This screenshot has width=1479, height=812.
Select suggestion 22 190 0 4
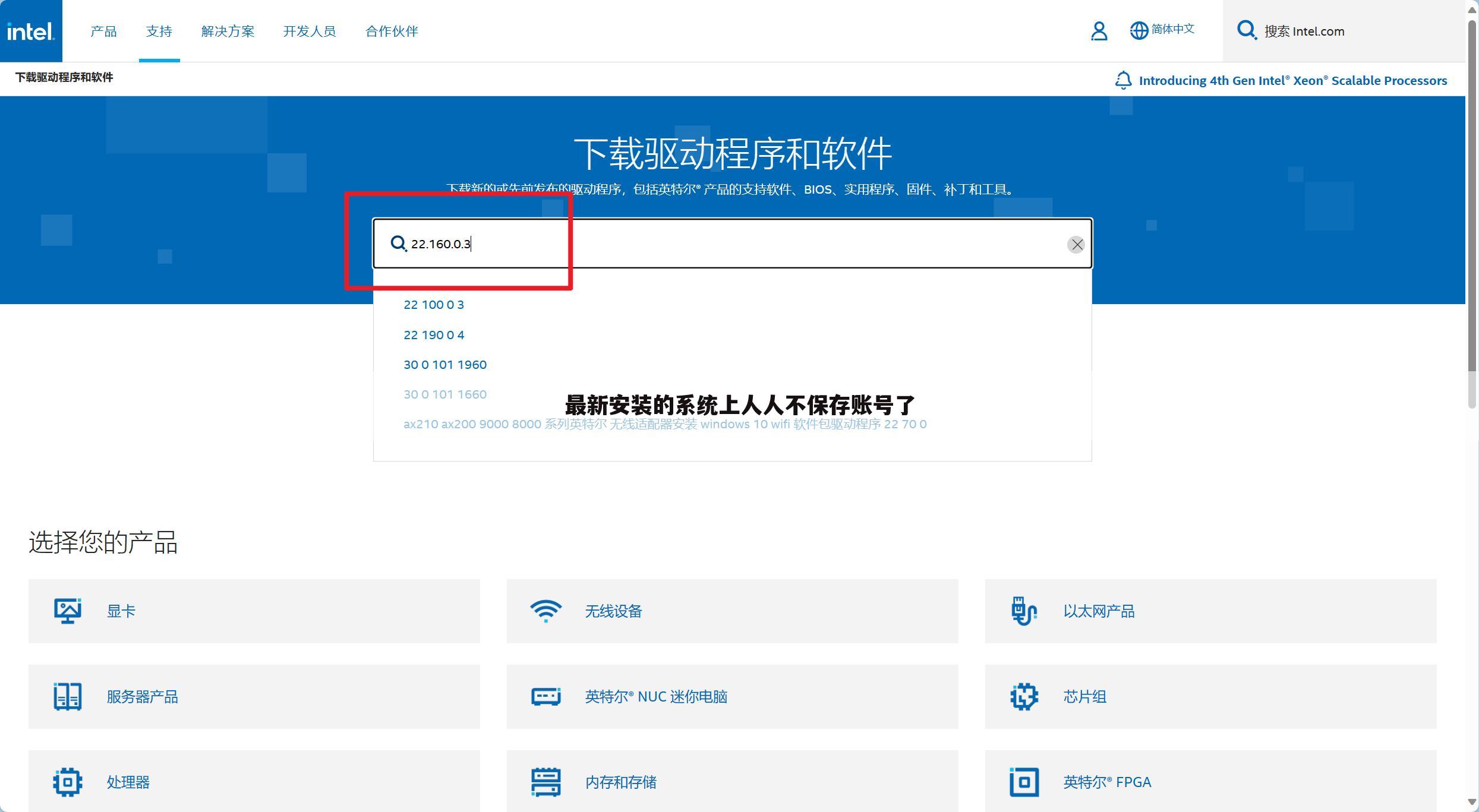[x=434, y=335]
